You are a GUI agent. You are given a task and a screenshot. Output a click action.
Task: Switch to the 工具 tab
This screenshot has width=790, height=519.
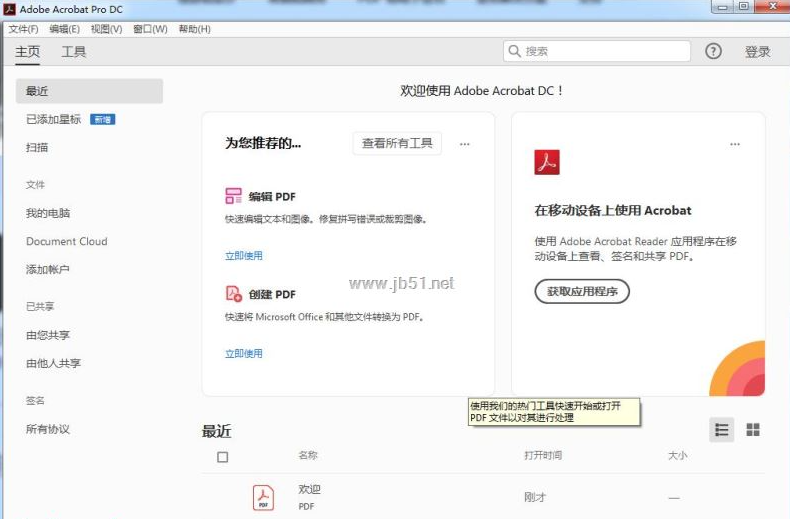[74, 52]
